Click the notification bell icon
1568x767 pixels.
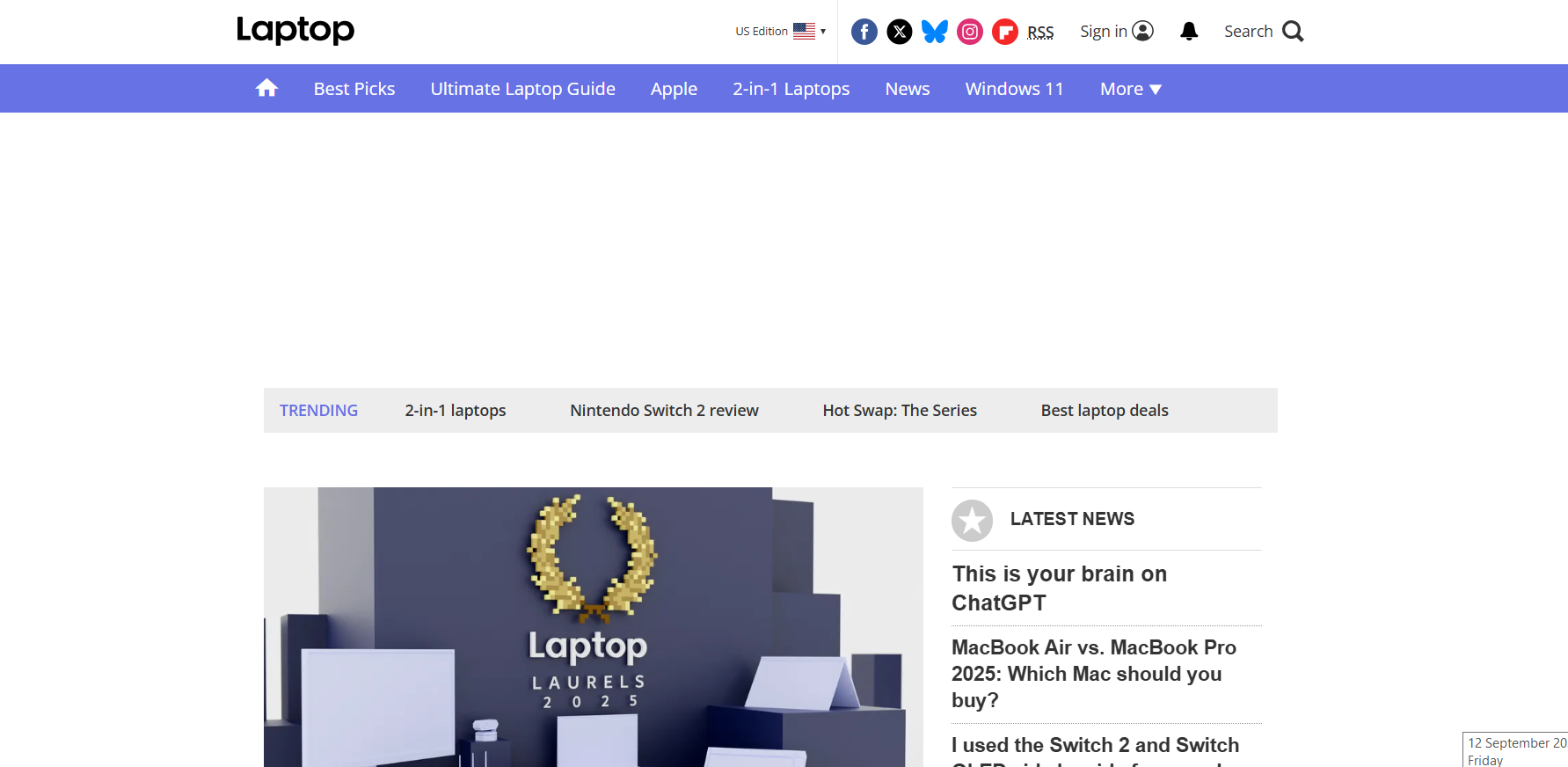pyautogui.click(x=1189, y=32)
